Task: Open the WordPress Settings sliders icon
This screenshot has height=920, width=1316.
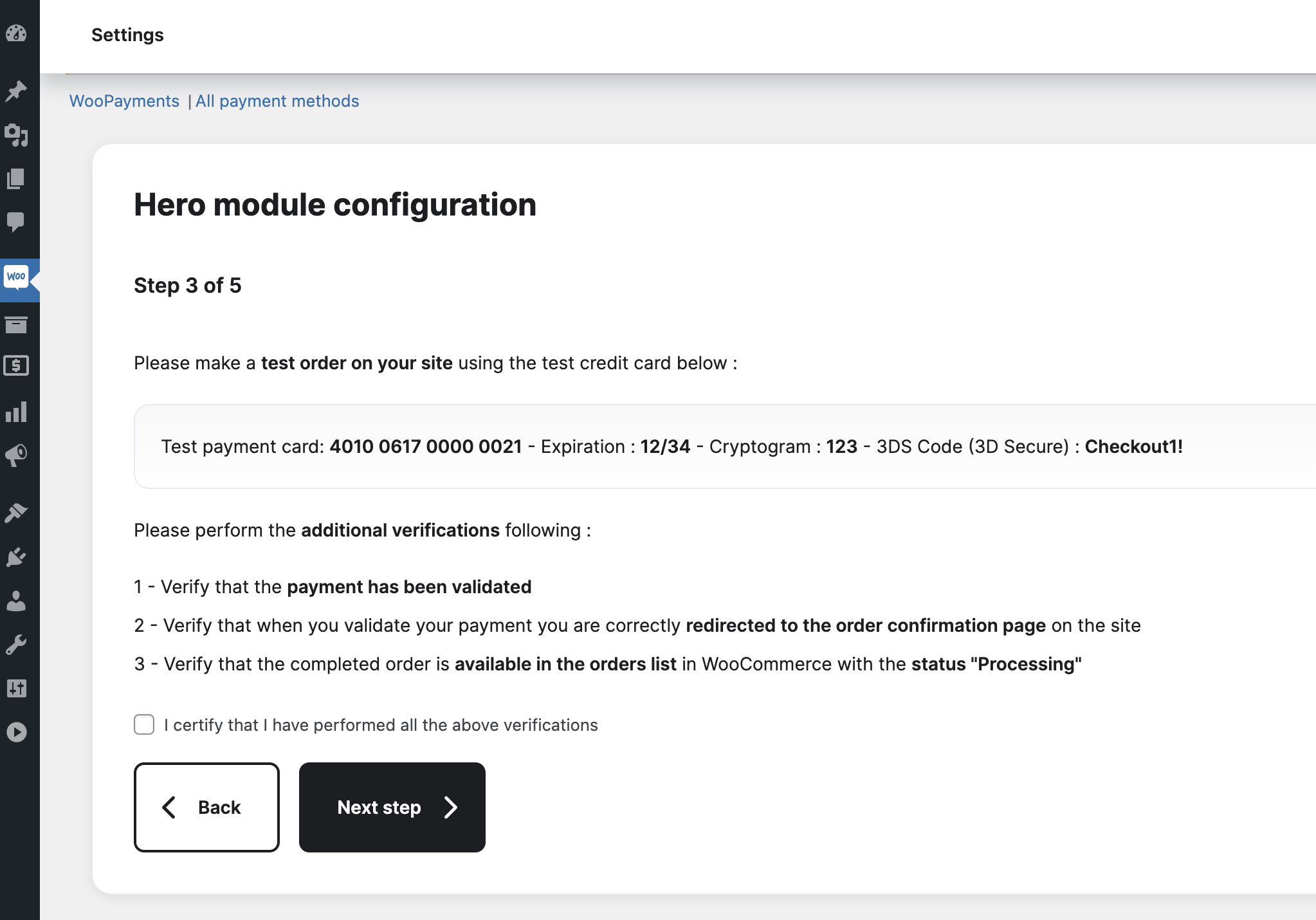Action: coord(16,688)
